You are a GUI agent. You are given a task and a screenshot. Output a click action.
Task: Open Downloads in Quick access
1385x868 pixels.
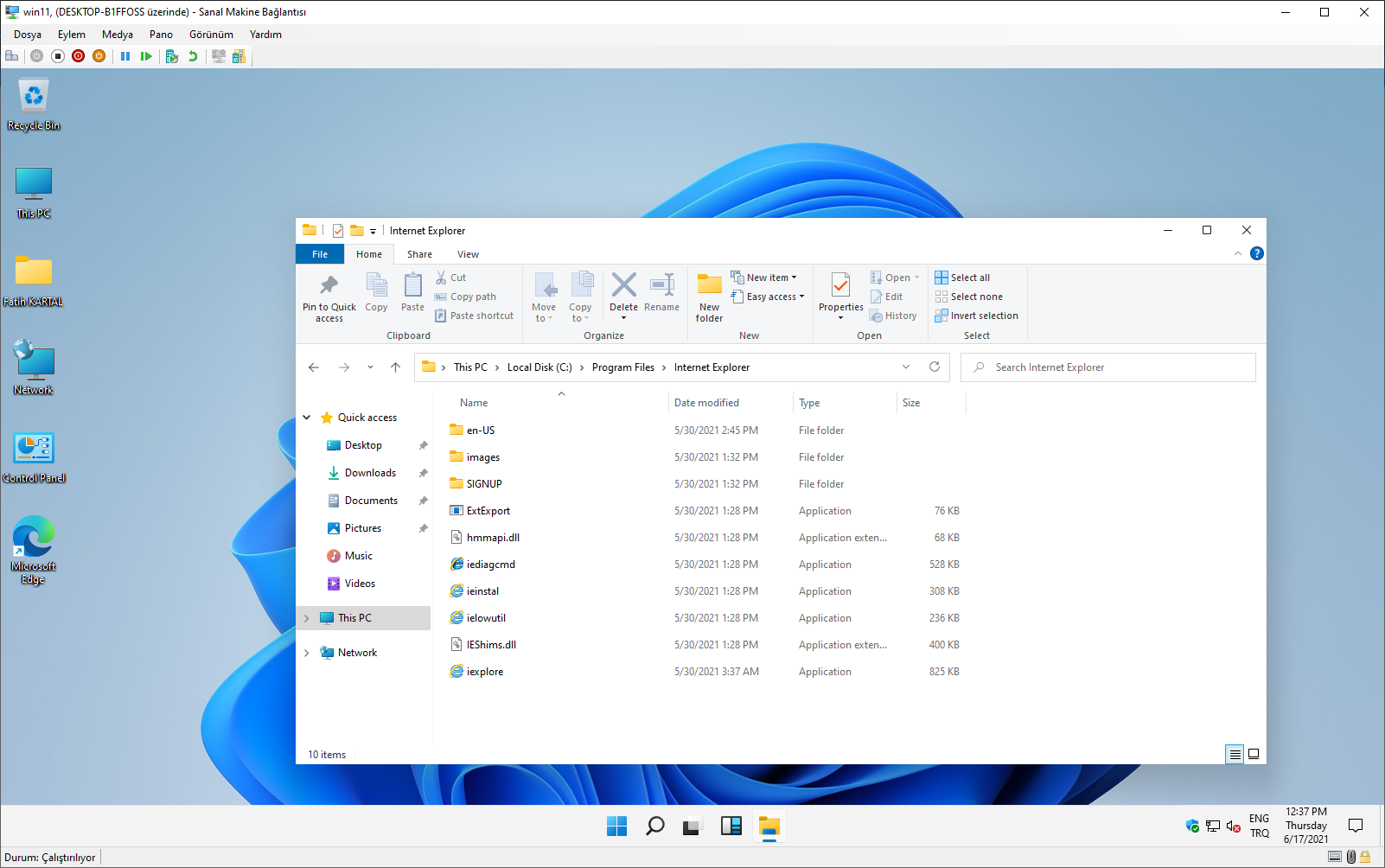point(370,473)
